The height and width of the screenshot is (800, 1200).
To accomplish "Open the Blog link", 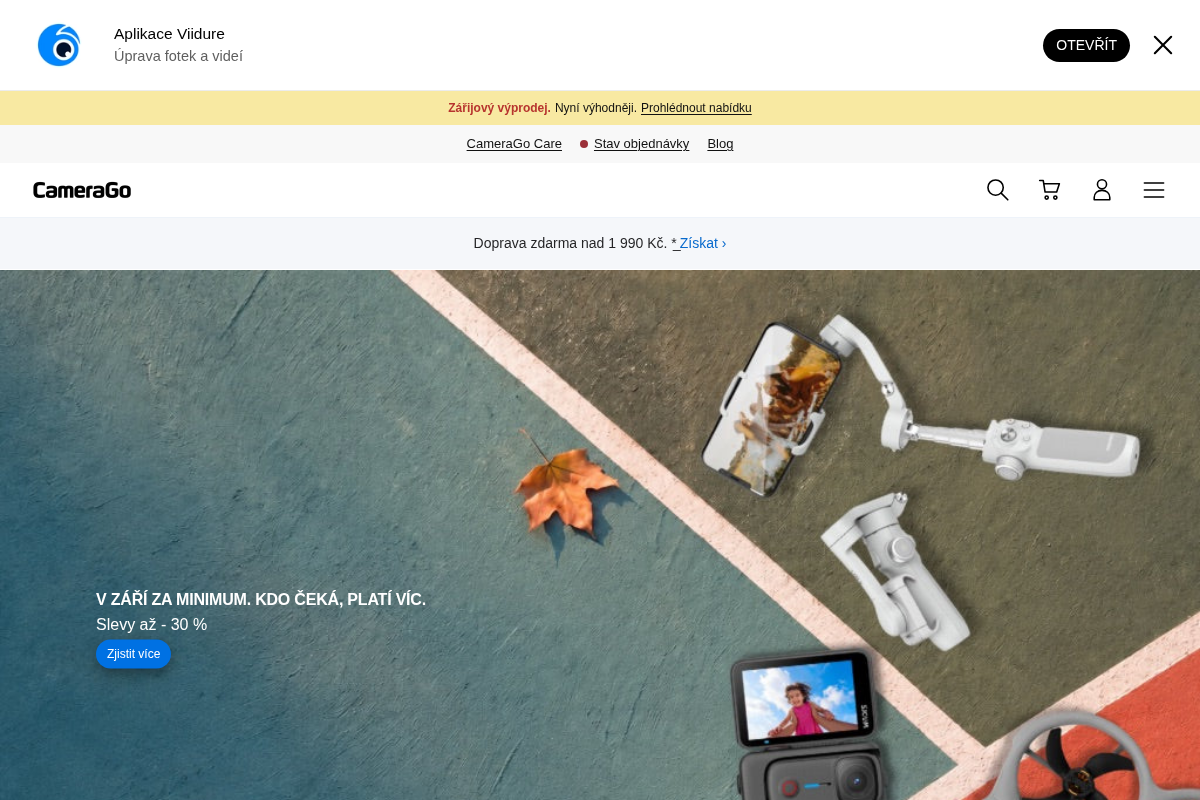I will point(720,144).
